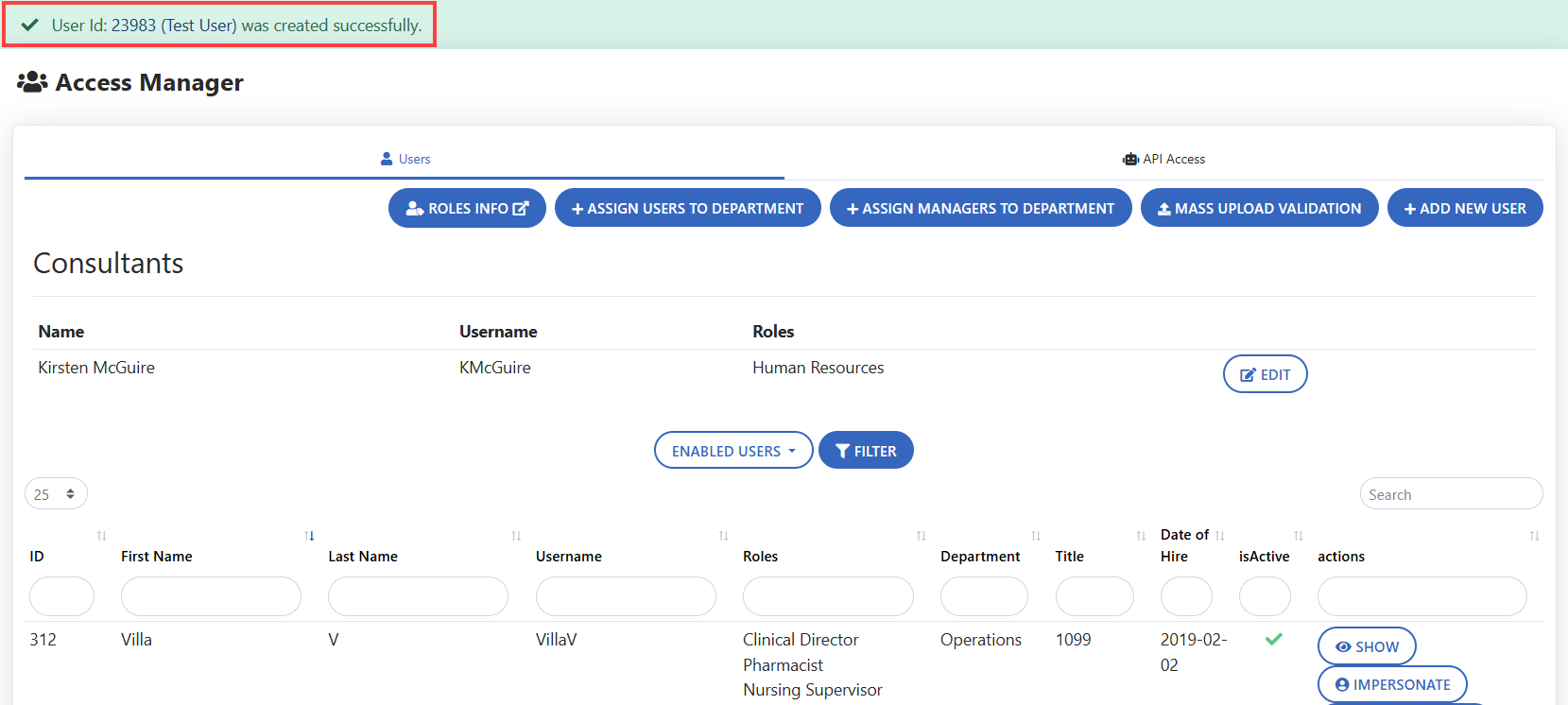Click sort icon for Last Name column
The image size is (1568, 705).
point(516,536)
